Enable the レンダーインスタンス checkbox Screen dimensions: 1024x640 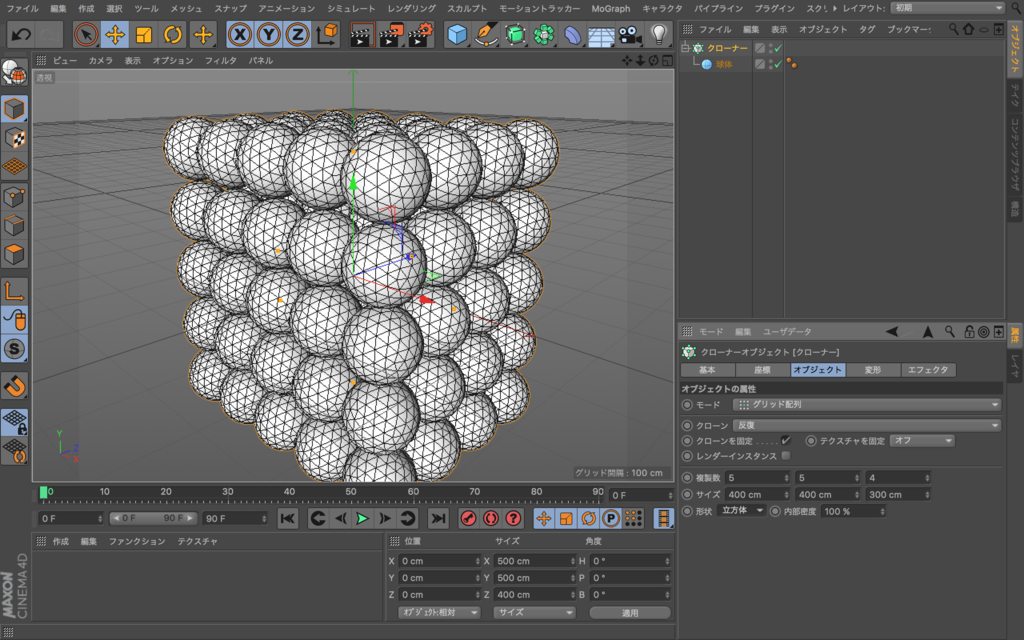click(x=786, y=456)
